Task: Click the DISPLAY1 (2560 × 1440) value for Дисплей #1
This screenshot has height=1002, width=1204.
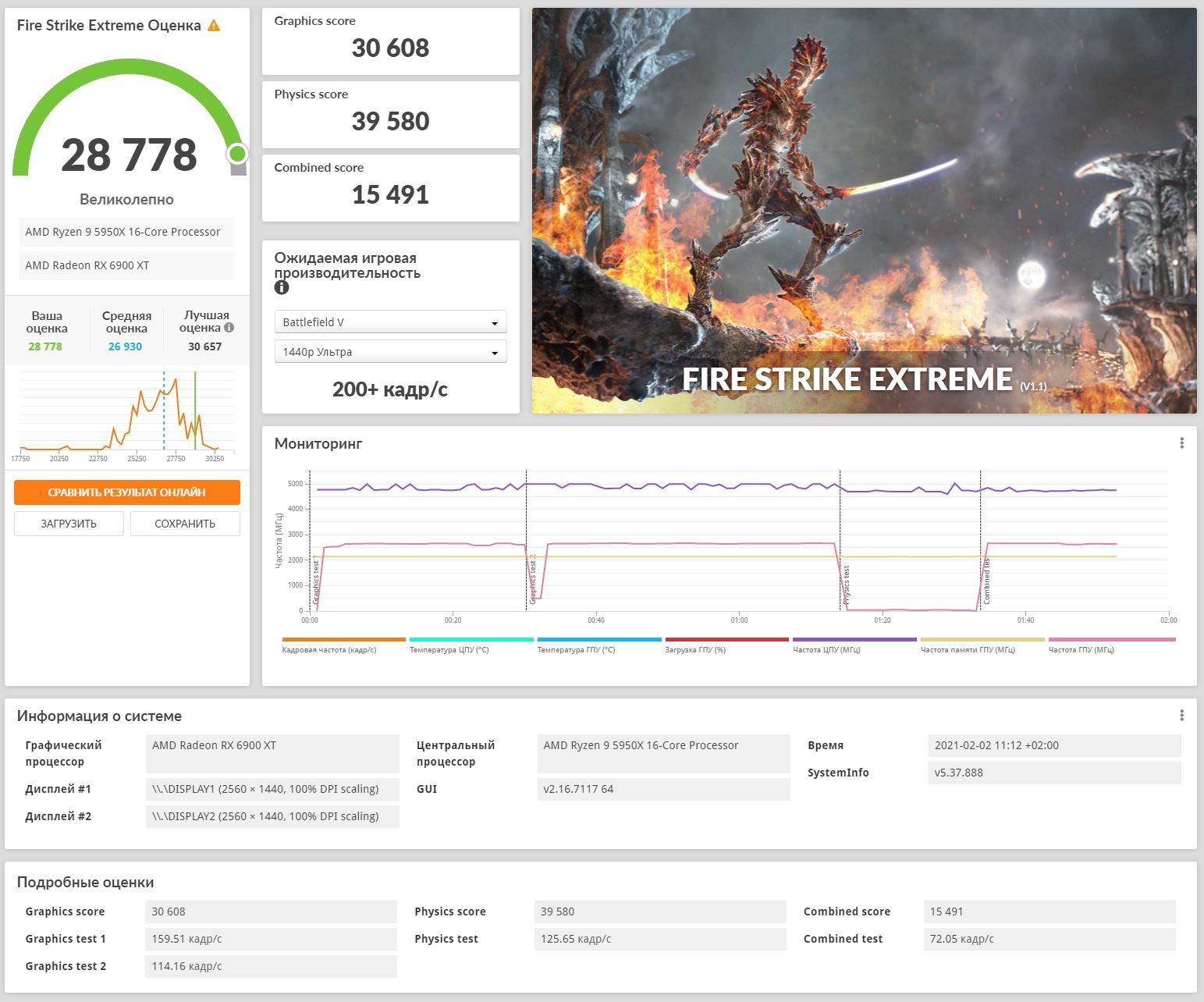Action: tap(272, 789)
